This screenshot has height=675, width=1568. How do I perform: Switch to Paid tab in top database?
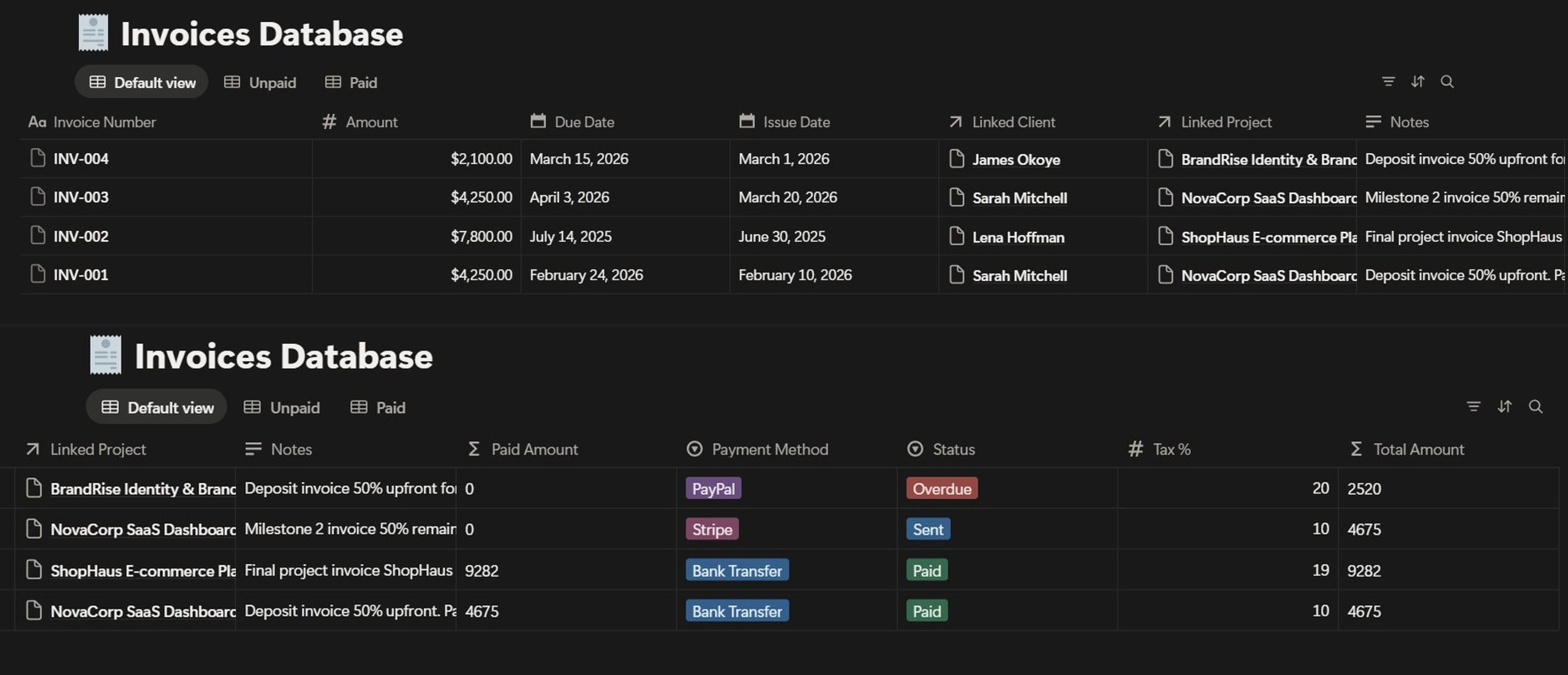pyautogui.click(x=350, y=82)
